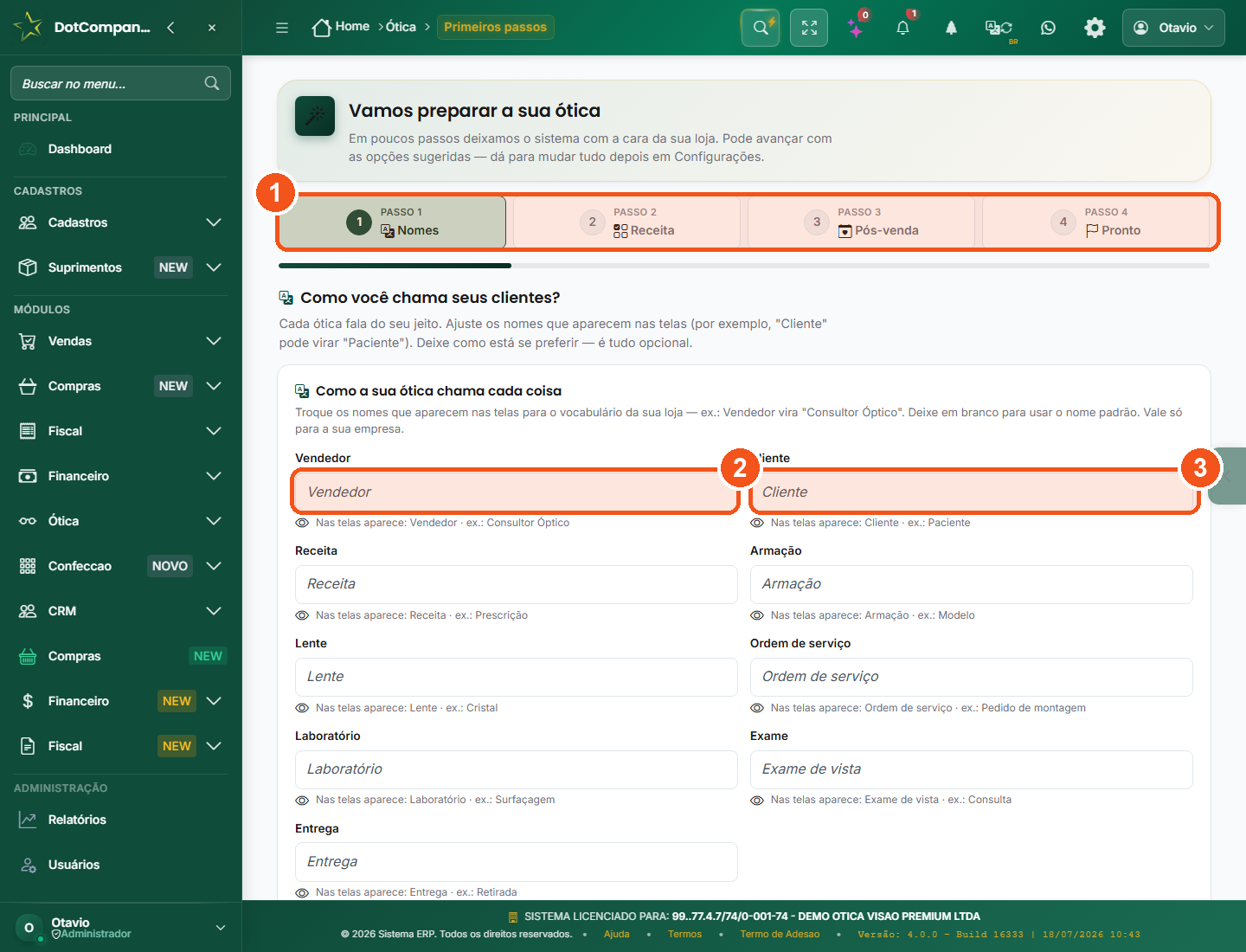The height and width of the screenshot is (952, 1246).
Task: Toggle eye icon under Entrega field
Action: click(302, 892)
